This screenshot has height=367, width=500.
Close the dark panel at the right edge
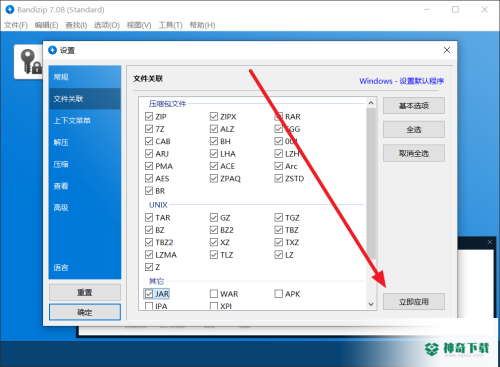click(489, 242)
